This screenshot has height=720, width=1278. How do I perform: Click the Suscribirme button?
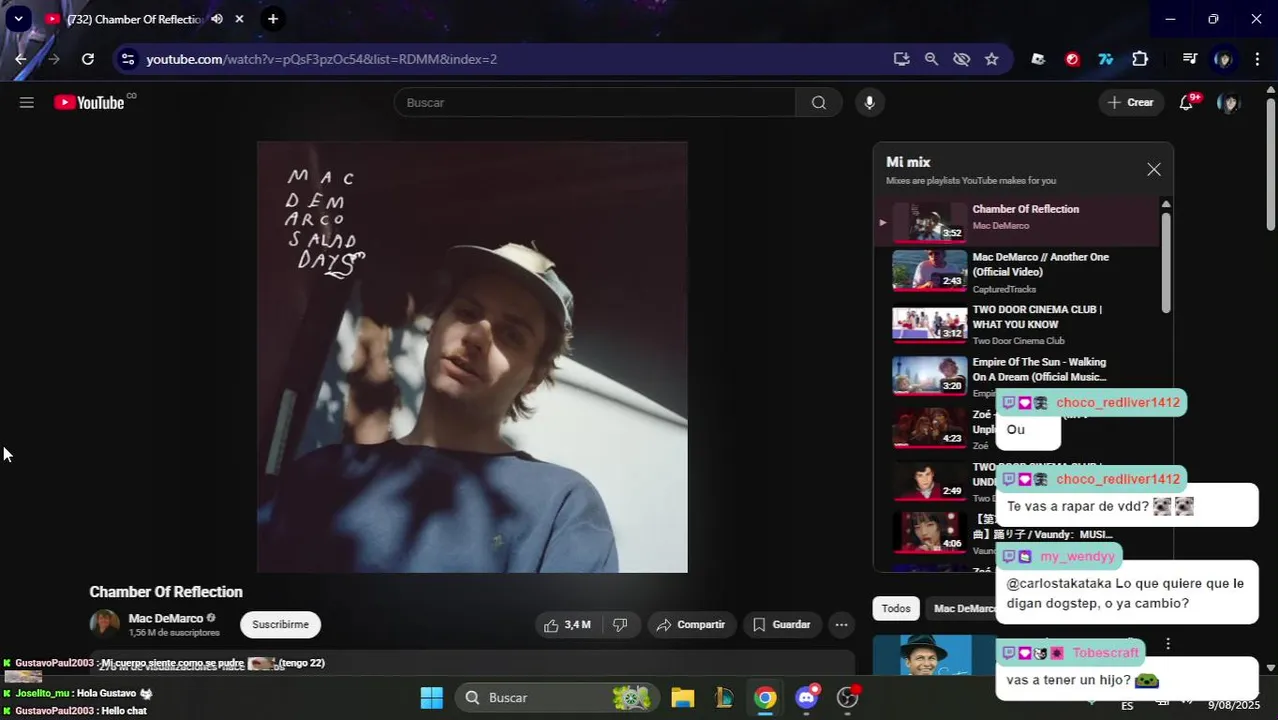pos(280,625)
